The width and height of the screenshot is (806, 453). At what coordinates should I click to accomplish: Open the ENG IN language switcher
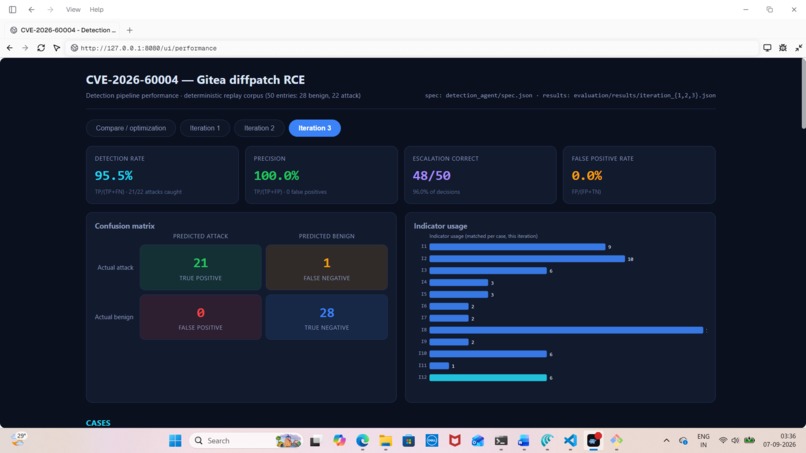coord(703,441)
